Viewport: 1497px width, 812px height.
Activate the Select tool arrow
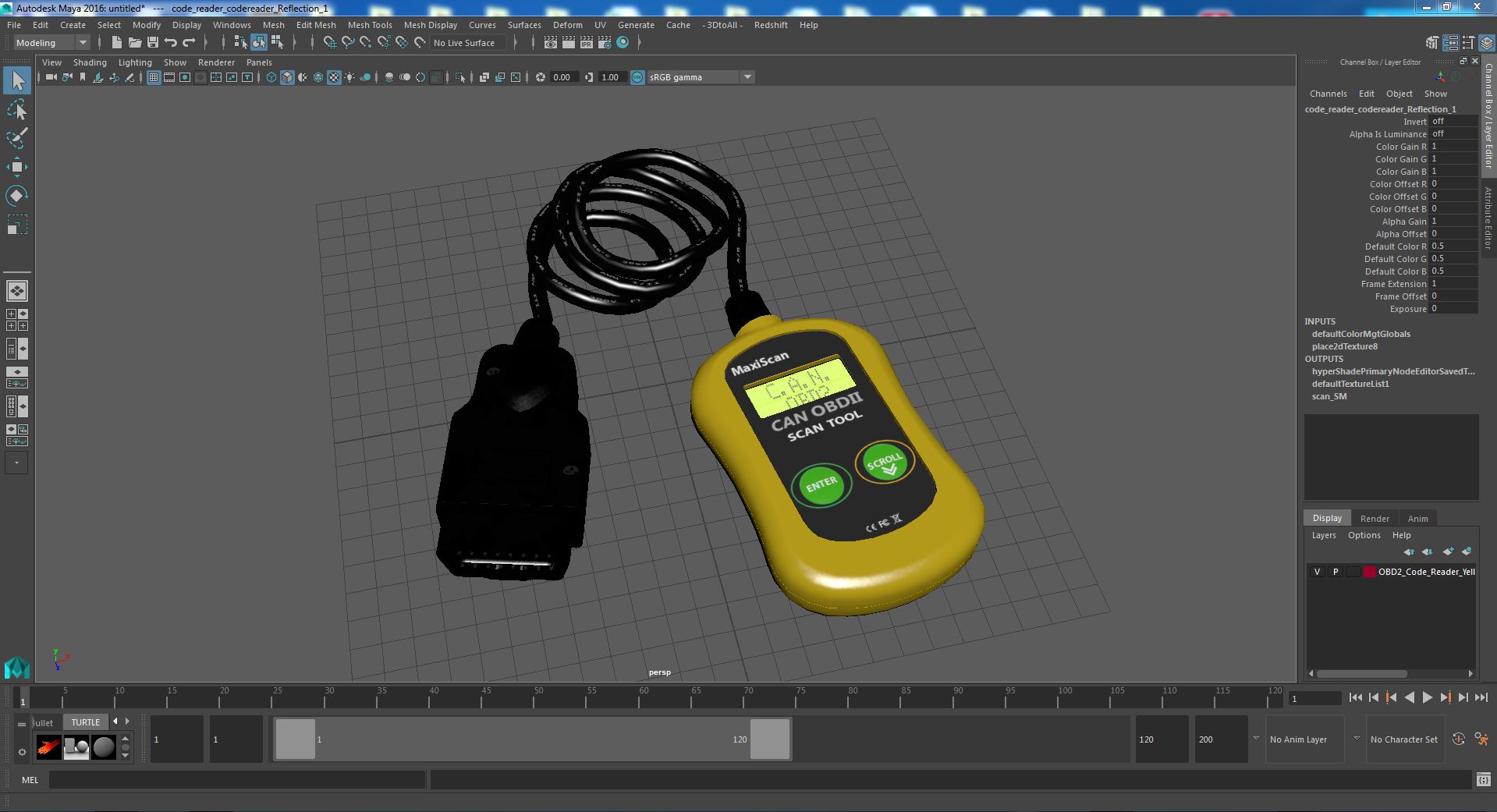click(17, 80)
